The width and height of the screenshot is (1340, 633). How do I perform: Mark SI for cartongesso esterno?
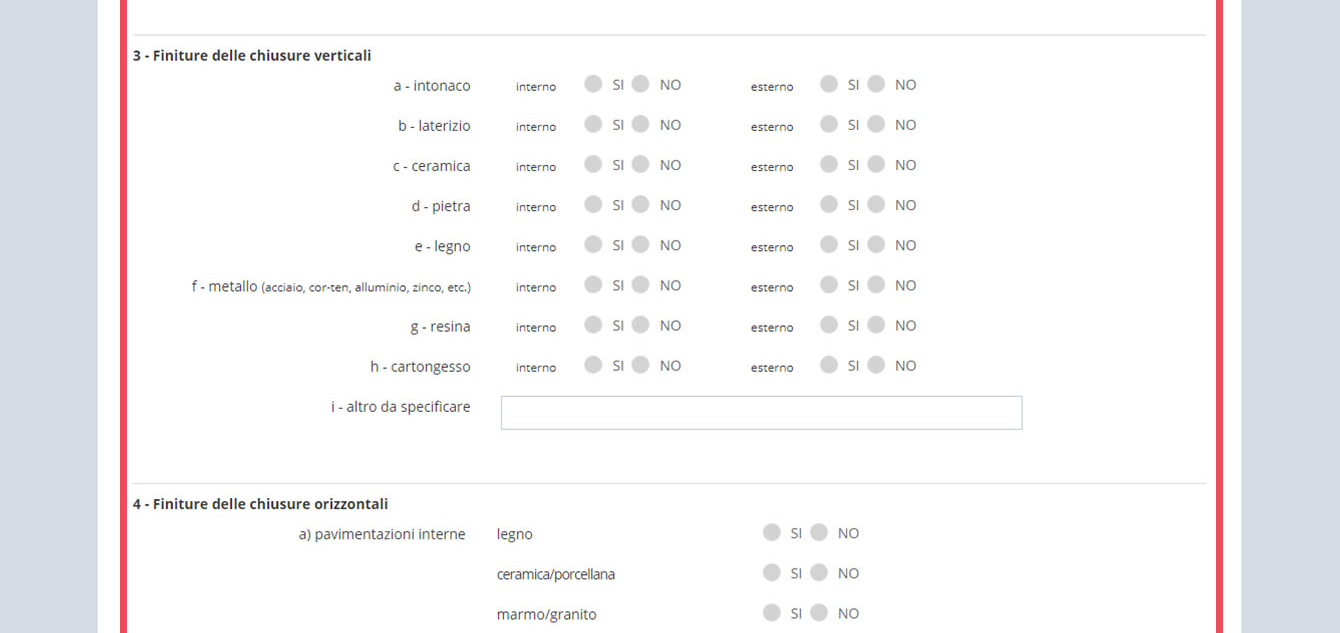click(x=829, y=365)
